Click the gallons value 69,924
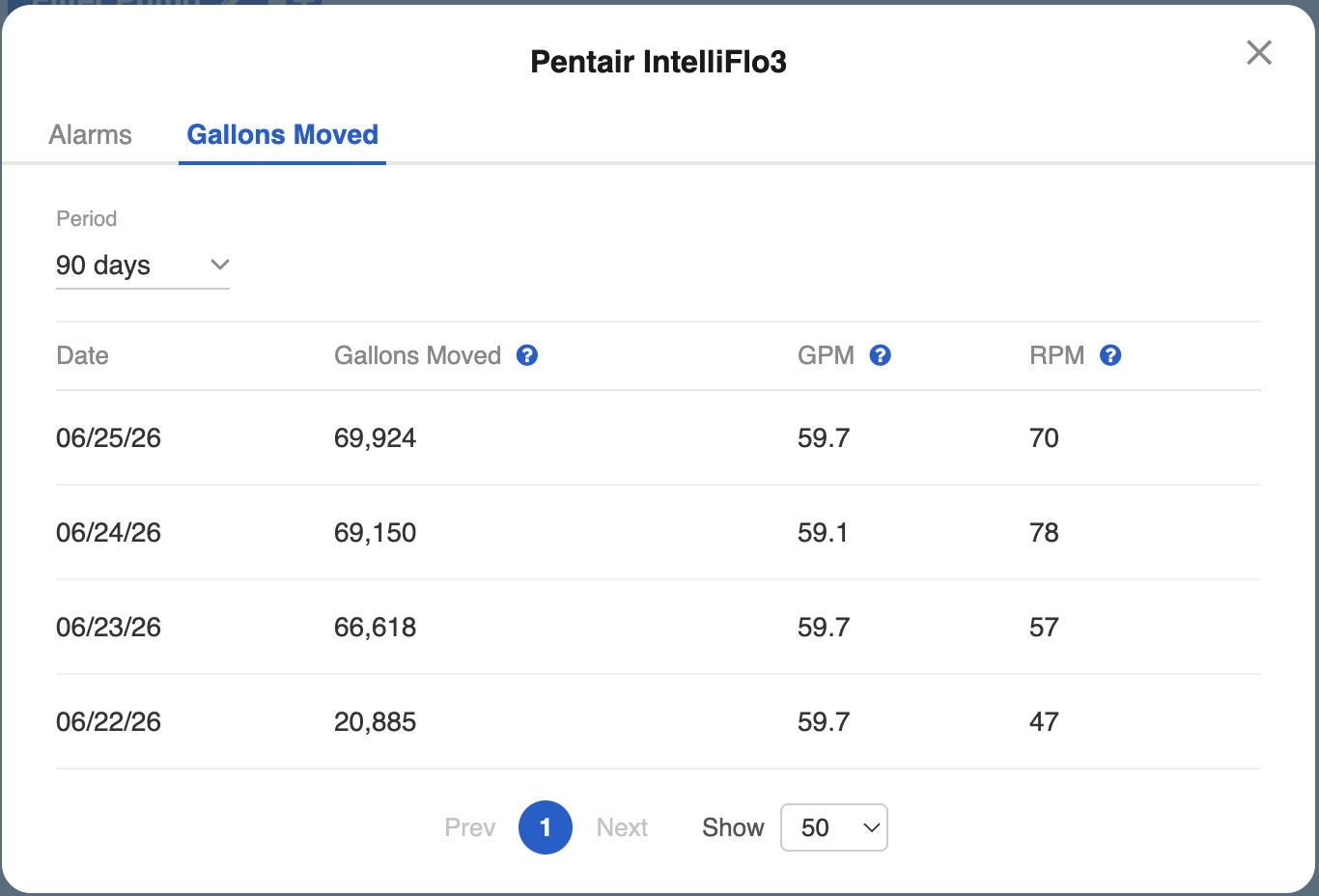Viewport: 1319px width, 896px height. click(376, 438)
